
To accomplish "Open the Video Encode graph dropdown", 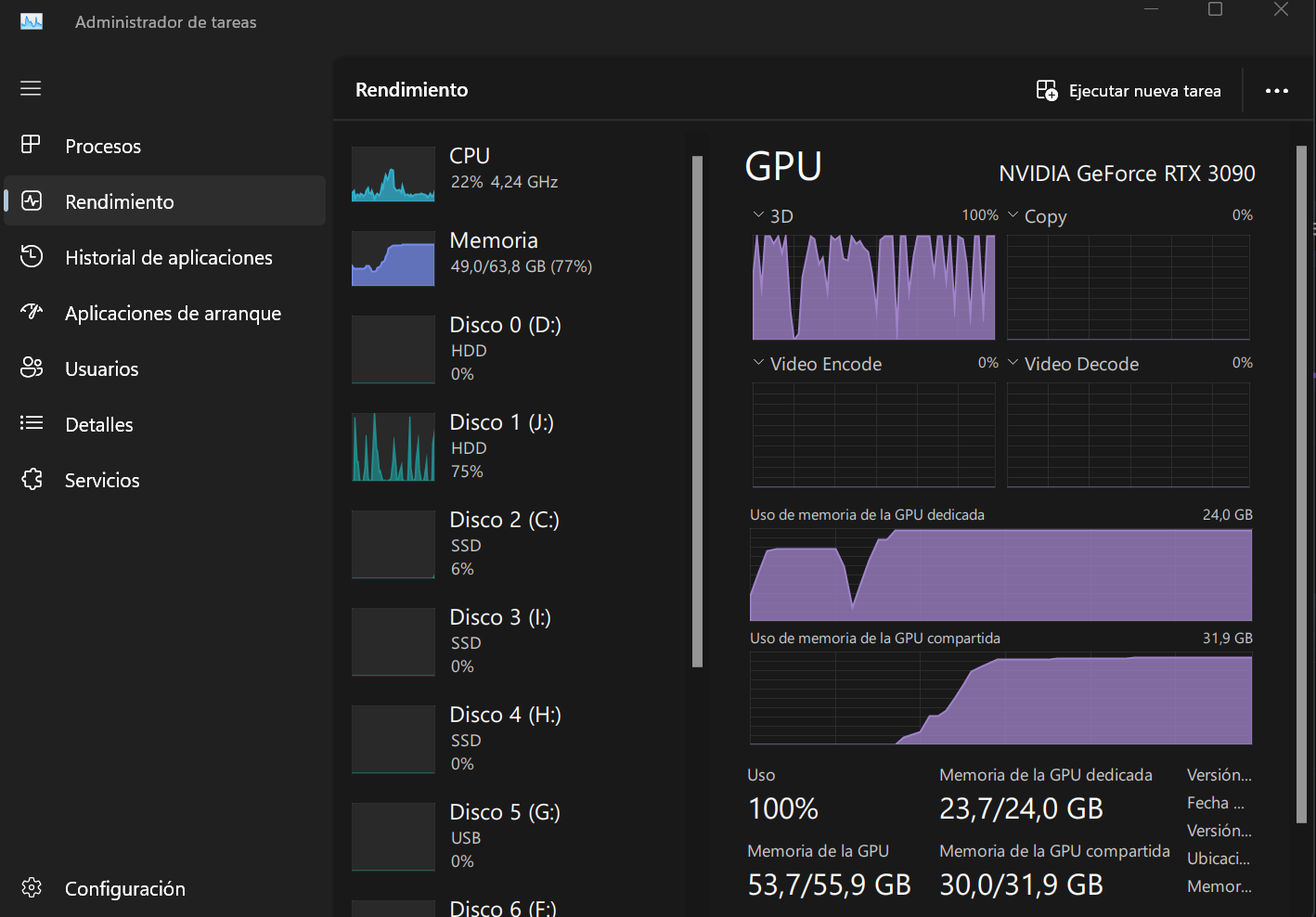I will coord(758,363).
